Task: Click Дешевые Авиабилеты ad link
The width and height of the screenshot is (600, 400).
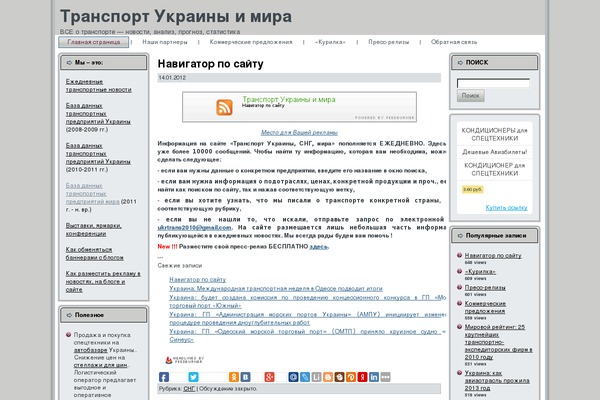Action: click(x=494, y=152)
